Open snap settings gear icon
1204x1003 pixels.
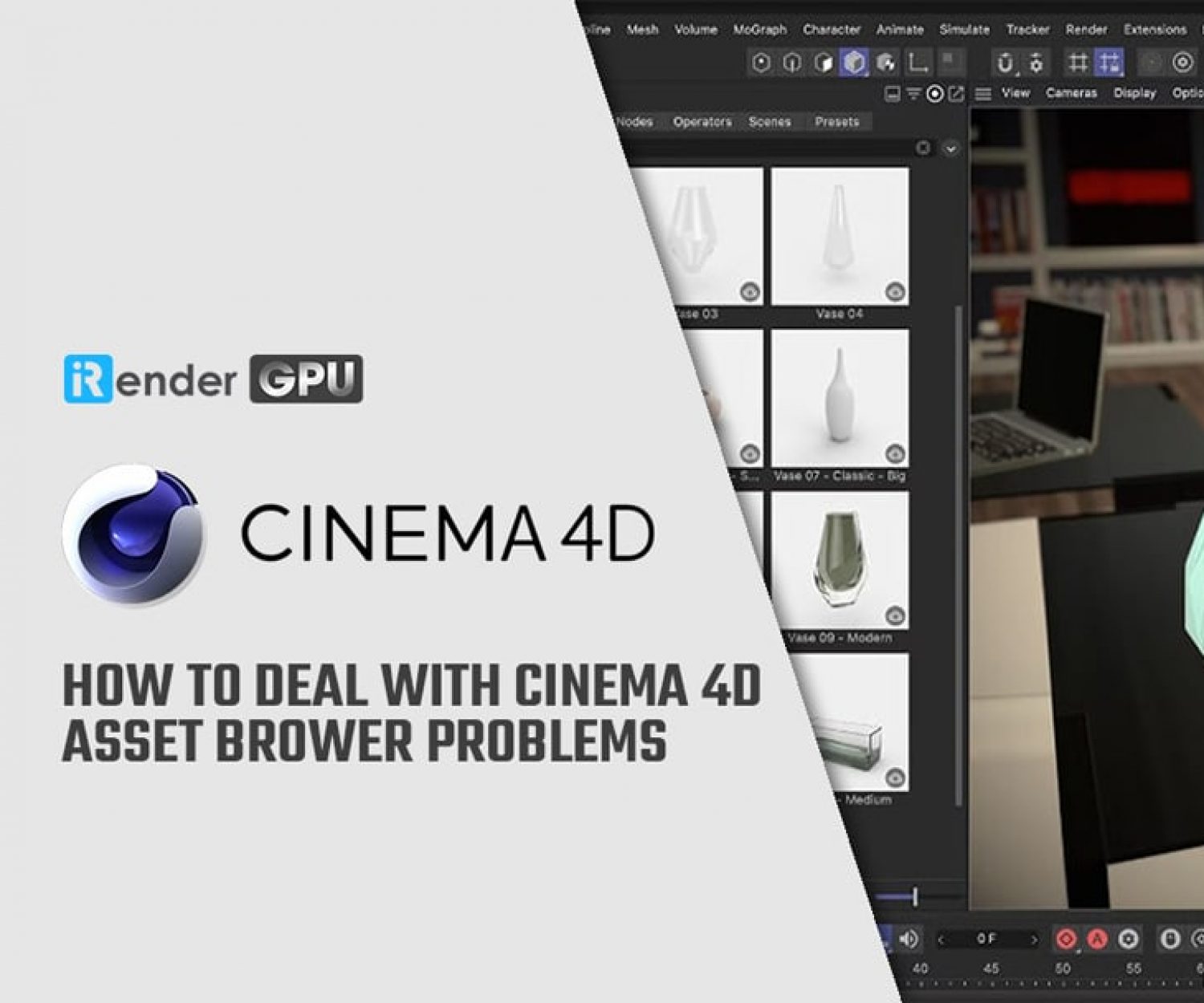[x=1036, y=63]
